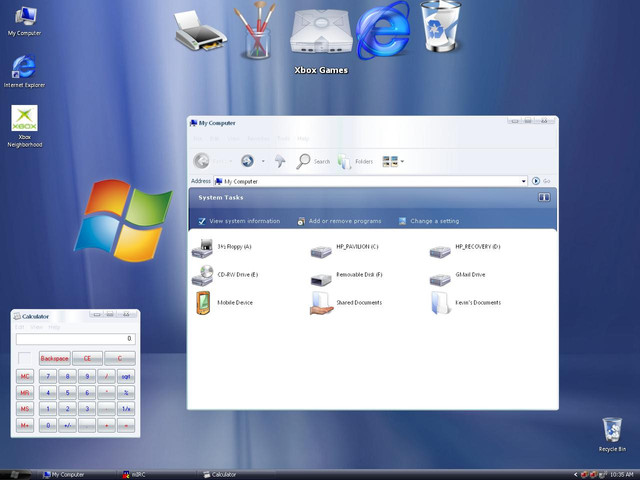The height and width of the screenshot is (480, 640).
Task: Collapse the System Tasks panel
Action: coord(544,198)
